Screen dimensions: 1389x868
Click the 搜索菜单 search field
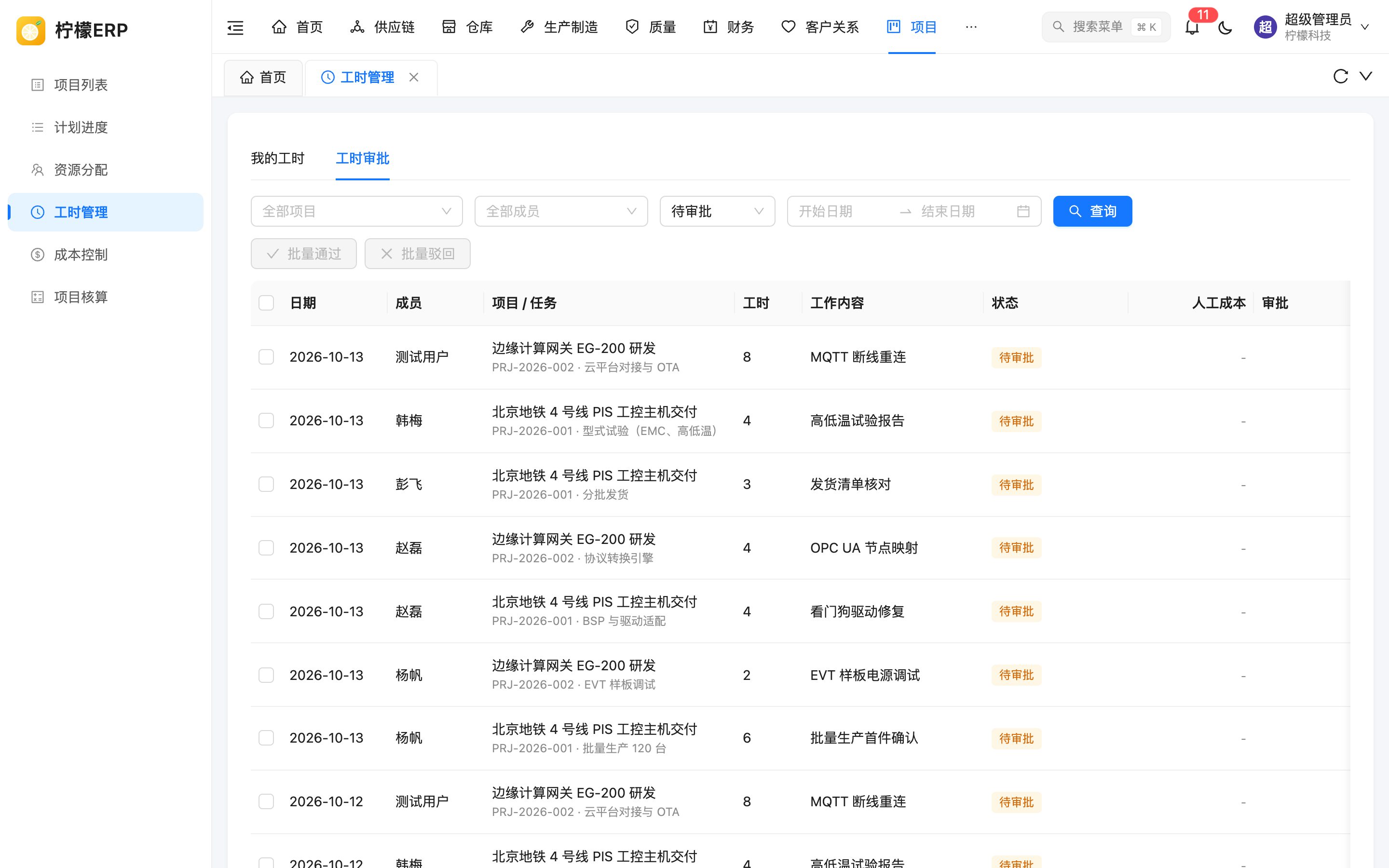click(1106, 27)
